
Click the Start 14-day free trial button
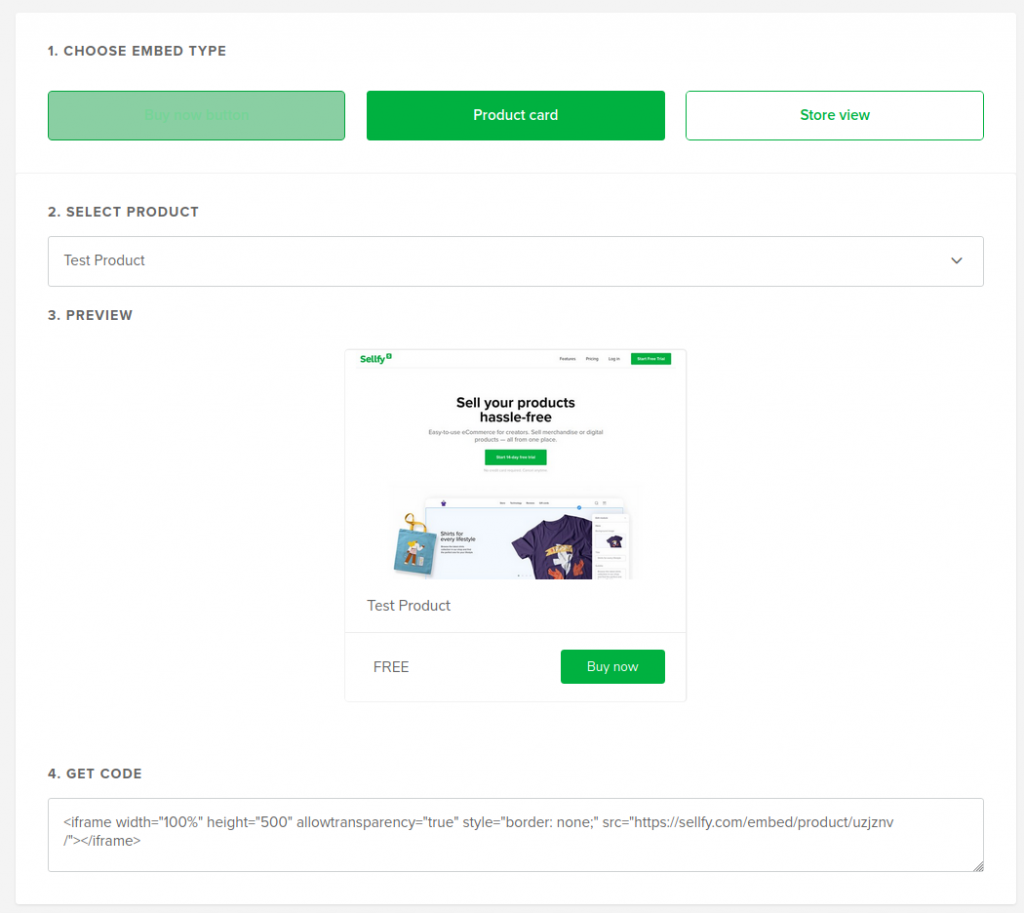pos(515,457)
